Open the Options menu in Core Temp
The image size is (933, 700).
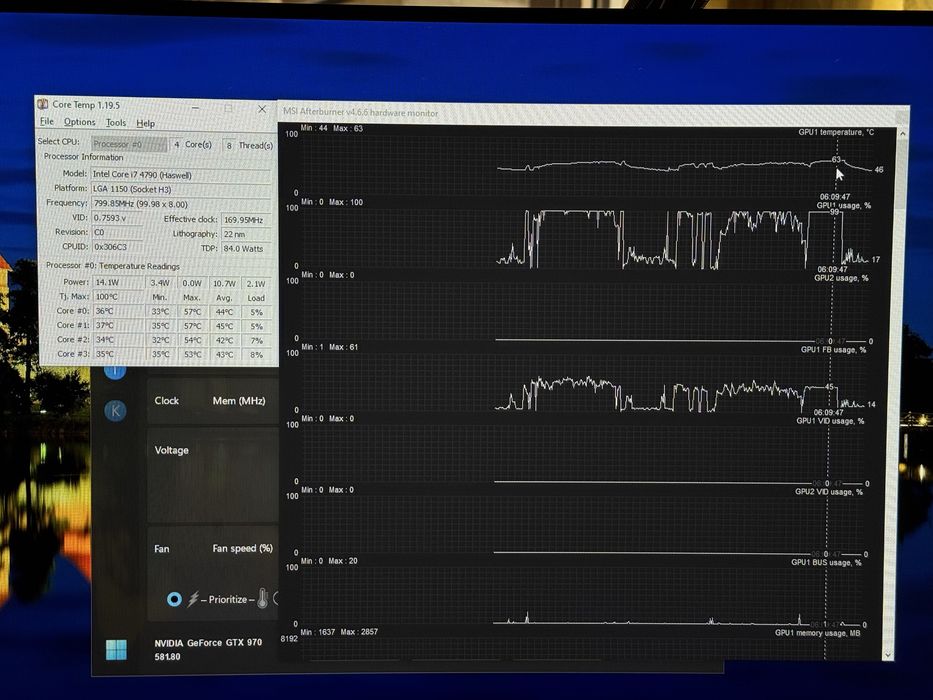tap(80, 122)
